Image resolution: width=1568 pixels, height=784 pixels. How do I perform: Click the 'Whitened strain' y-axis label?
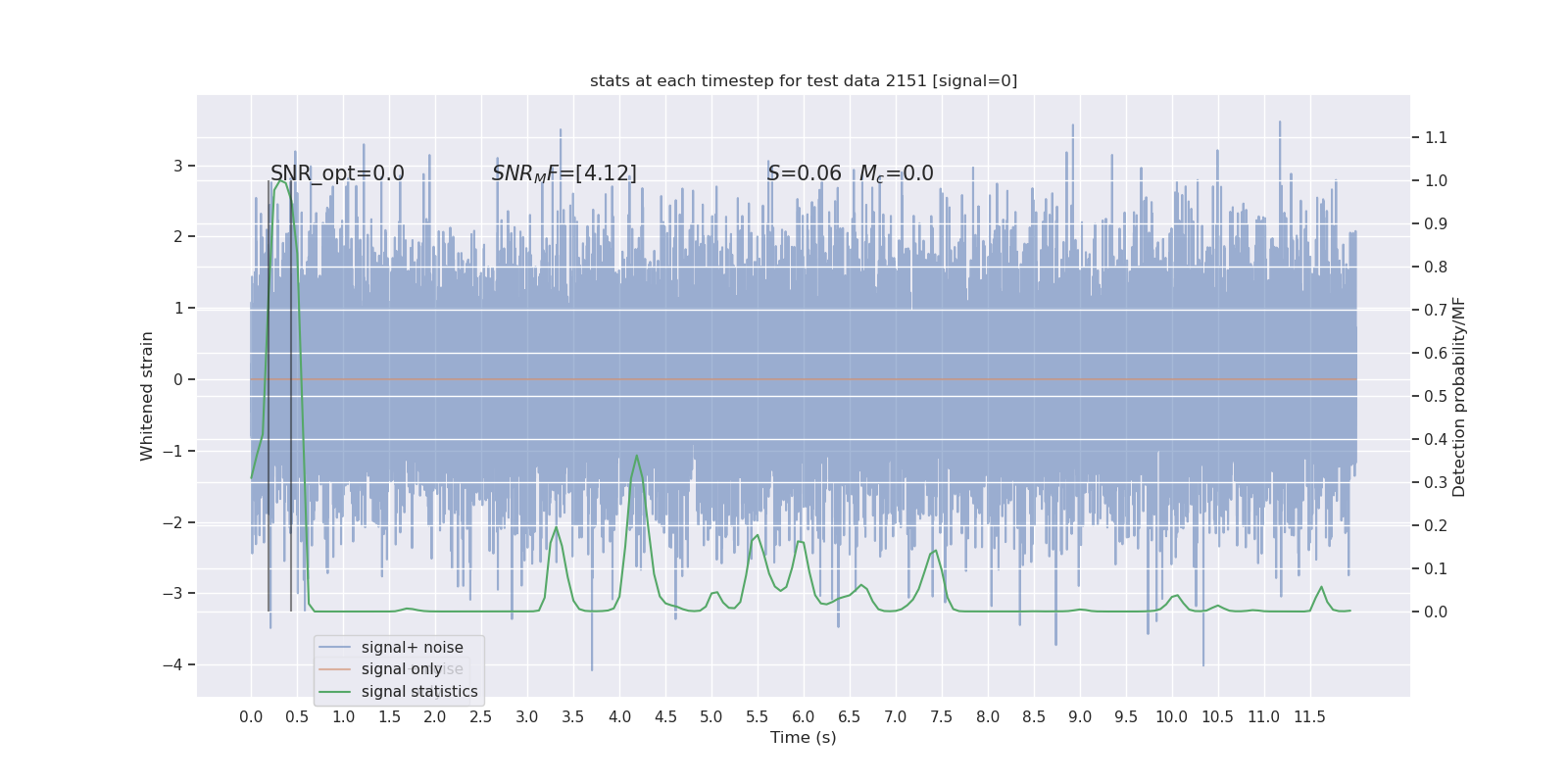147,396
